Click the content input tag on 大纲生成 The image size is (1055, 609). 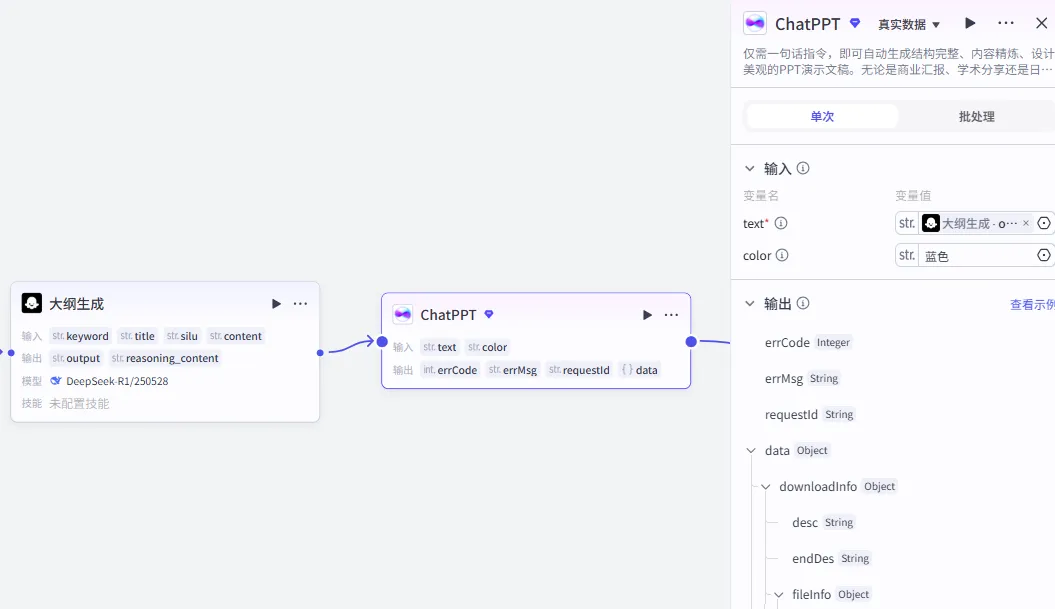235,336
